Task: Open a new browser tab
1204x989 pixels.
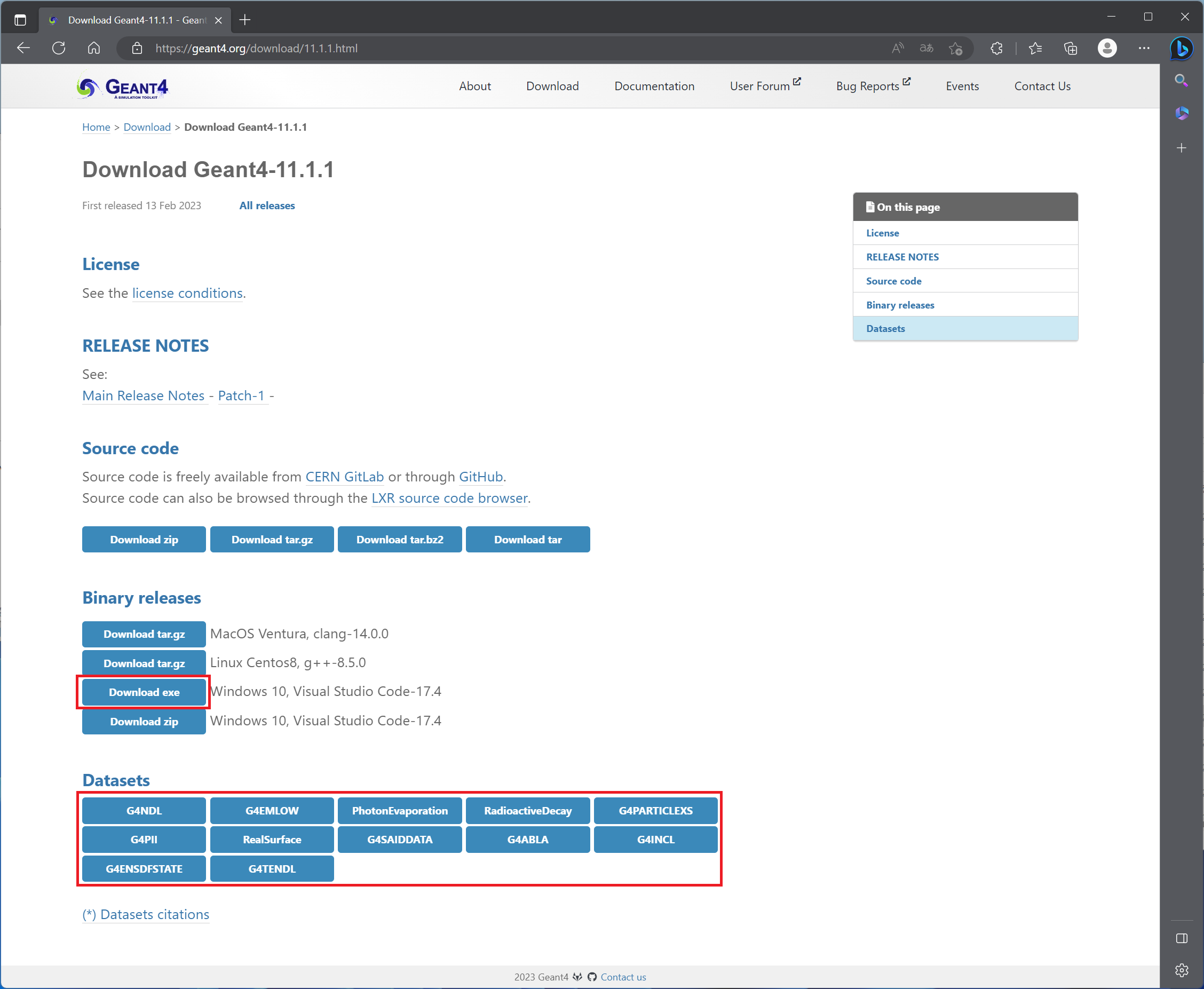Action: point(245,20)
